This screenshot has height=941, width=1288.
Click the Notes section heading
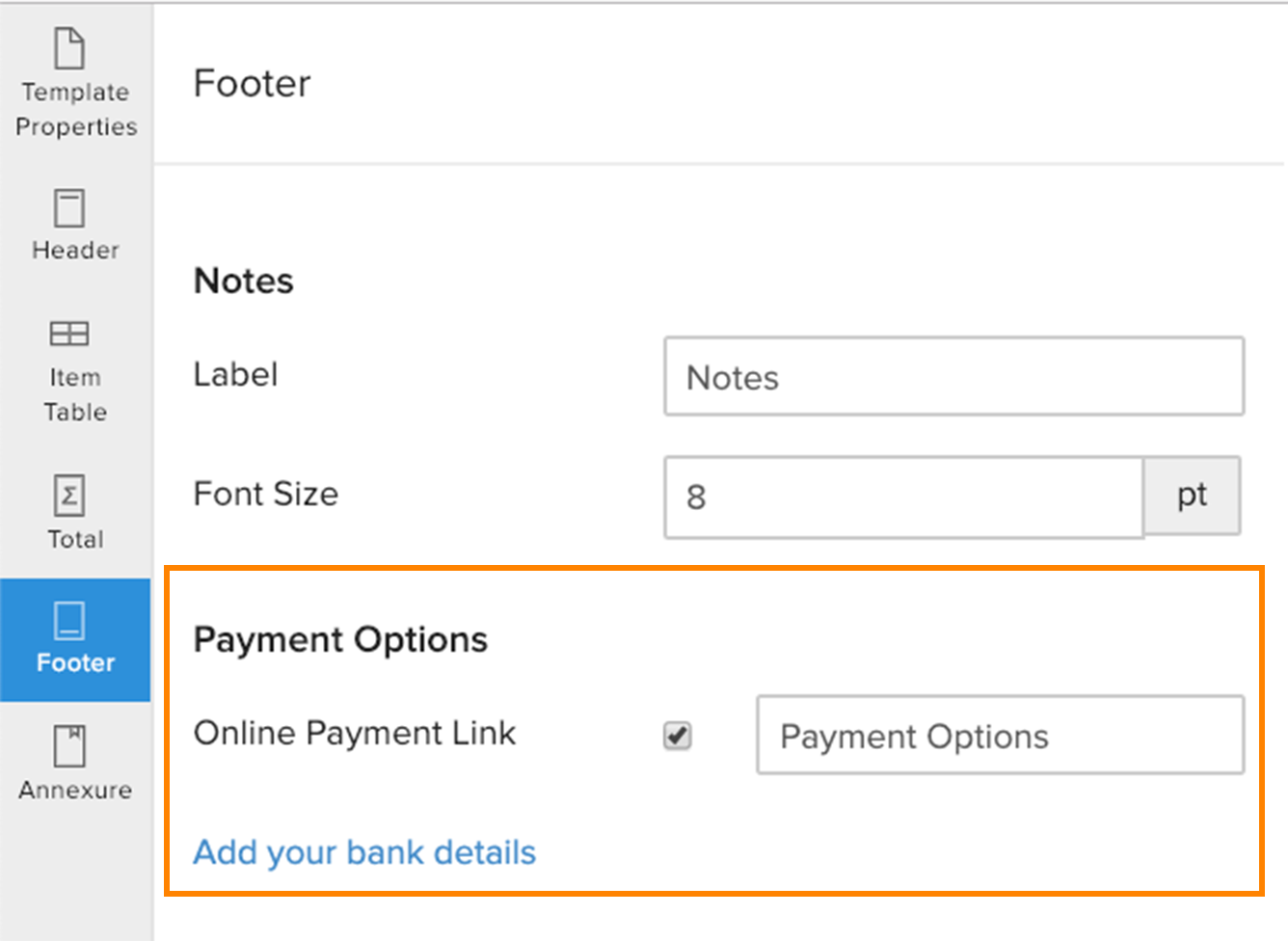pos(243,281)
